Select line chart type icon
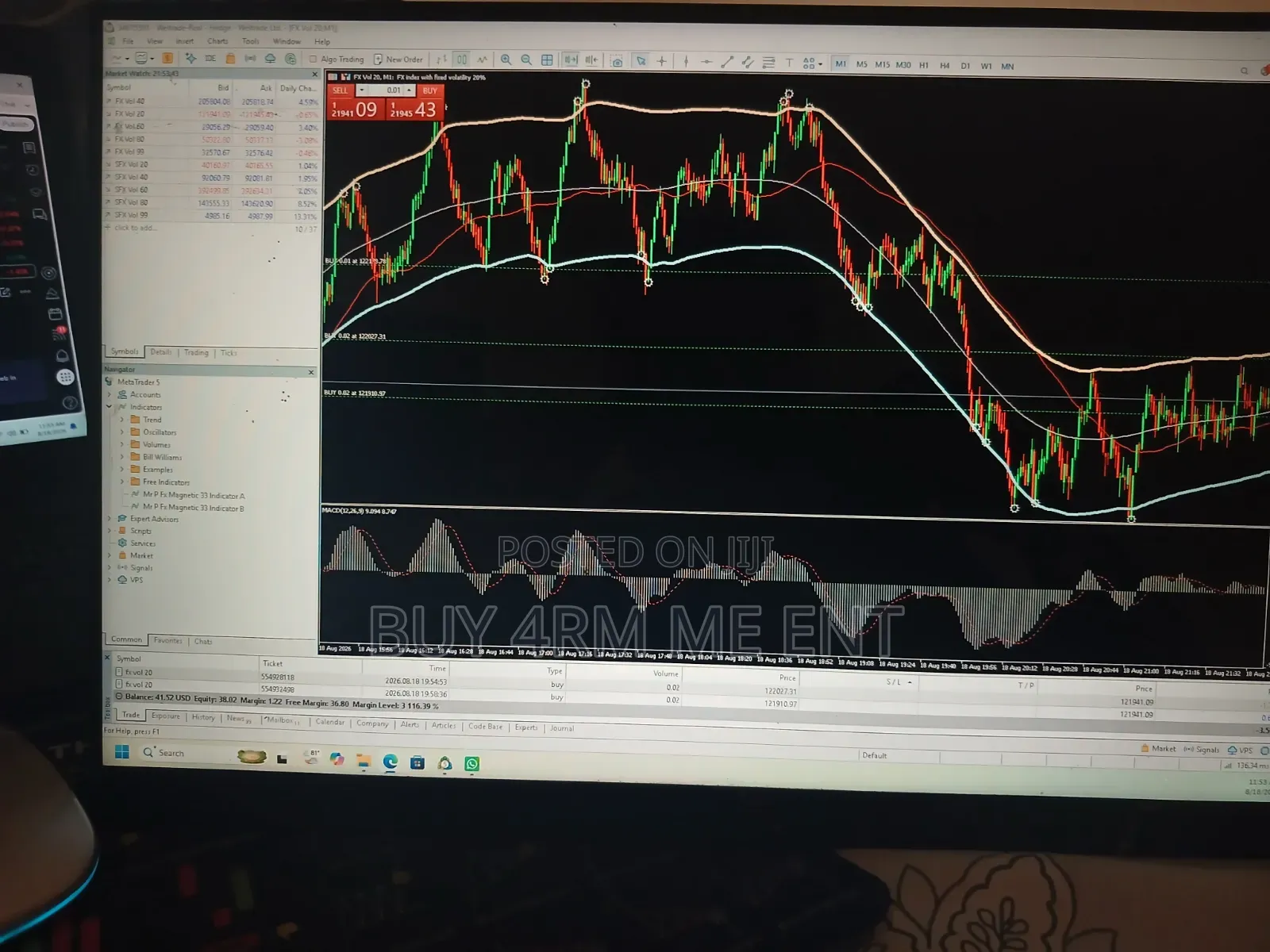The height and width of the screenshot is (952, 1270). coord(482,59)
